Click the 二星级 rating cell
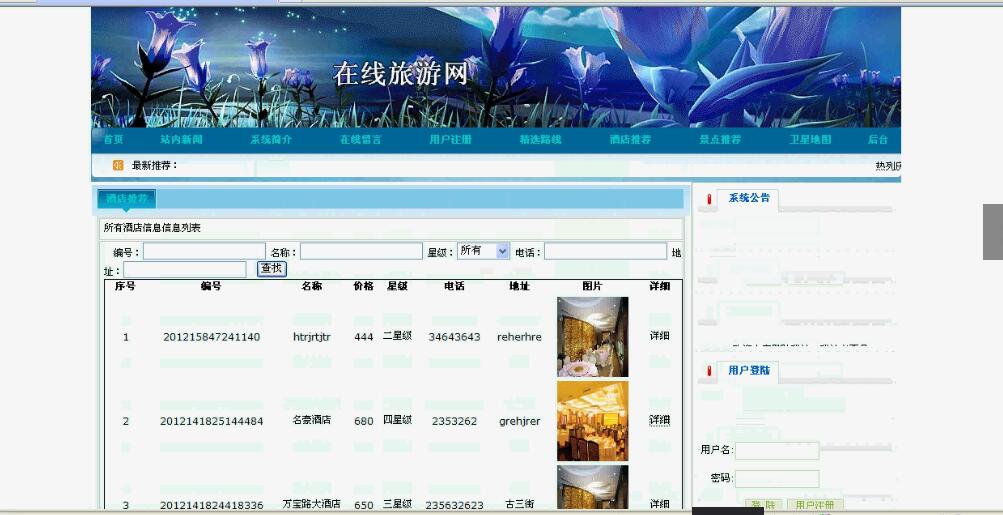 [x=397, y=336]
